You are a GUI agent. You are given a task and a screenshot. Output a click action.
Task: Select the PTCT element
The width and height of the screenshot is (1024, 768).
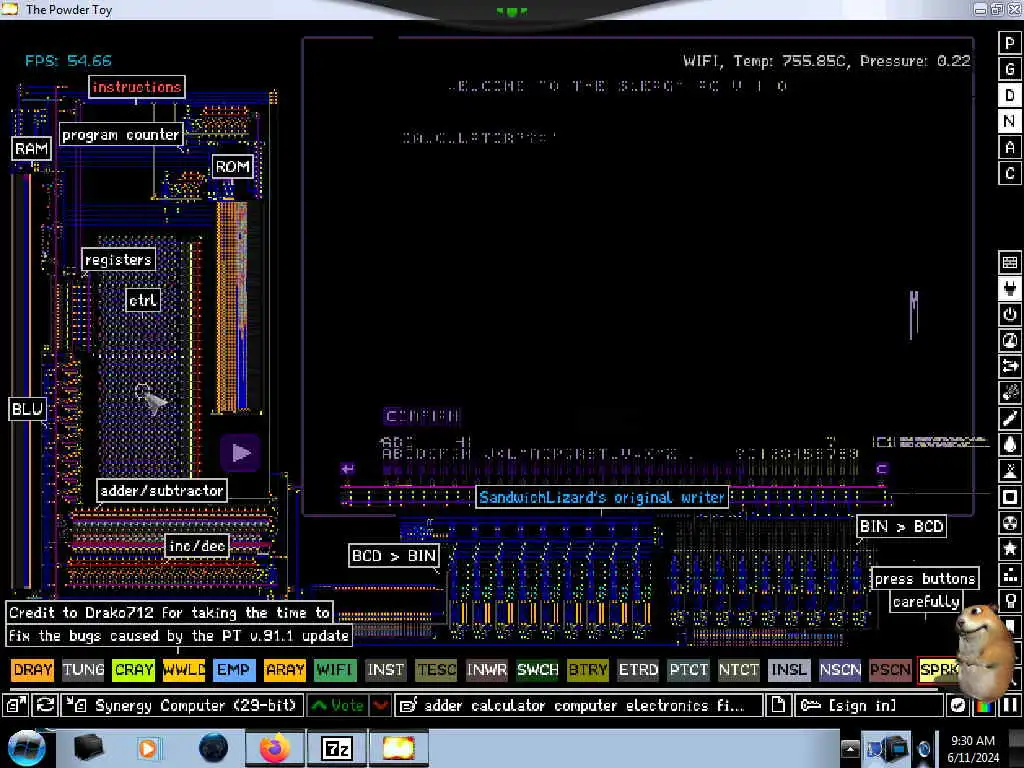(688, 670)
